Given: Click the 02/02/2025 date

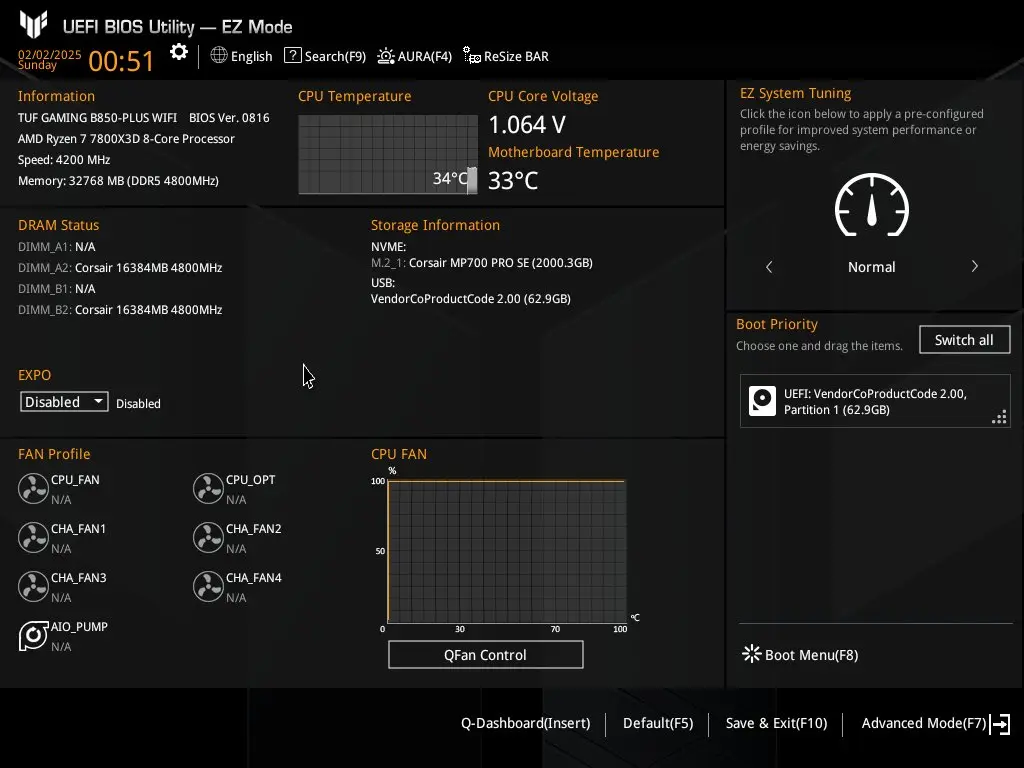Looking at the screenshot, I should coord(50,54).
